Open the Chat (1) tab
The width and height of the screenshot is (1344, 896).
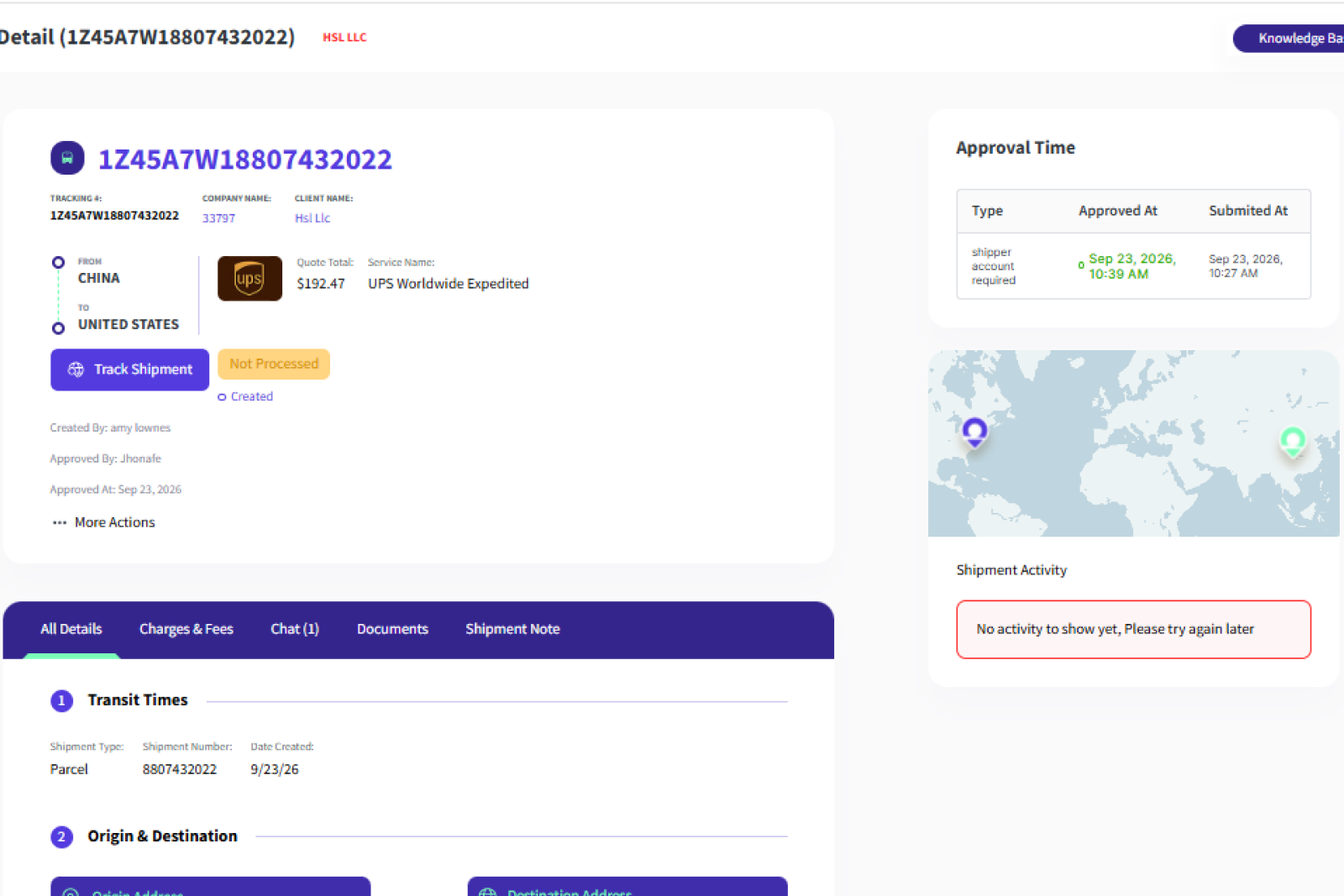coord(295,629)
